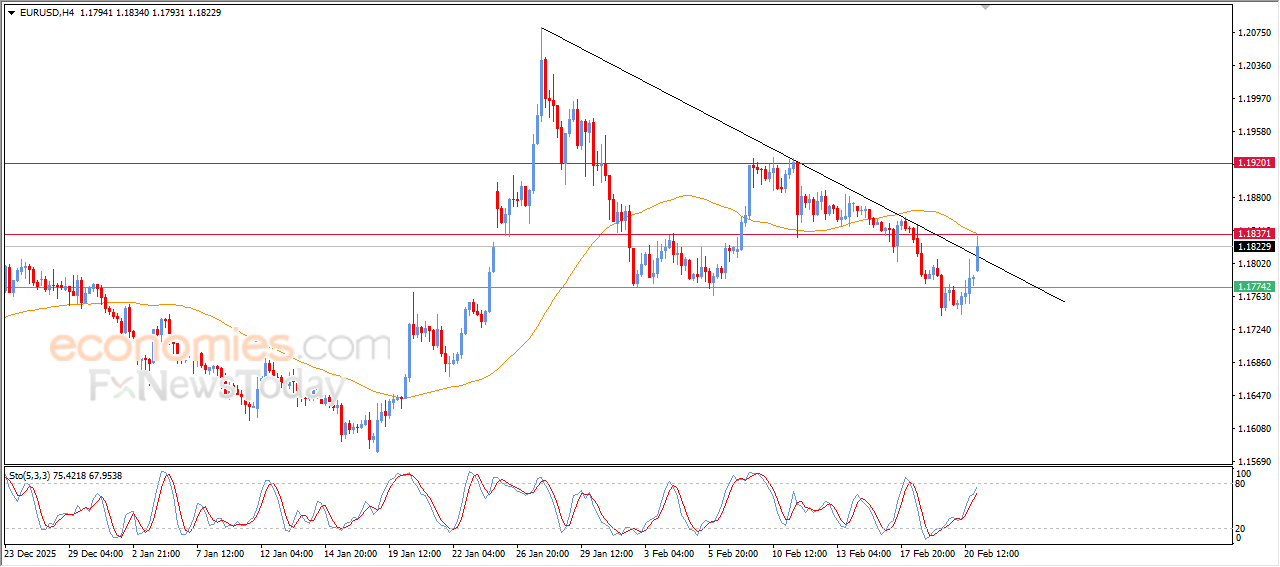Click the stochastic 80 level label

pyautogui.click(x=1242, y=485)
